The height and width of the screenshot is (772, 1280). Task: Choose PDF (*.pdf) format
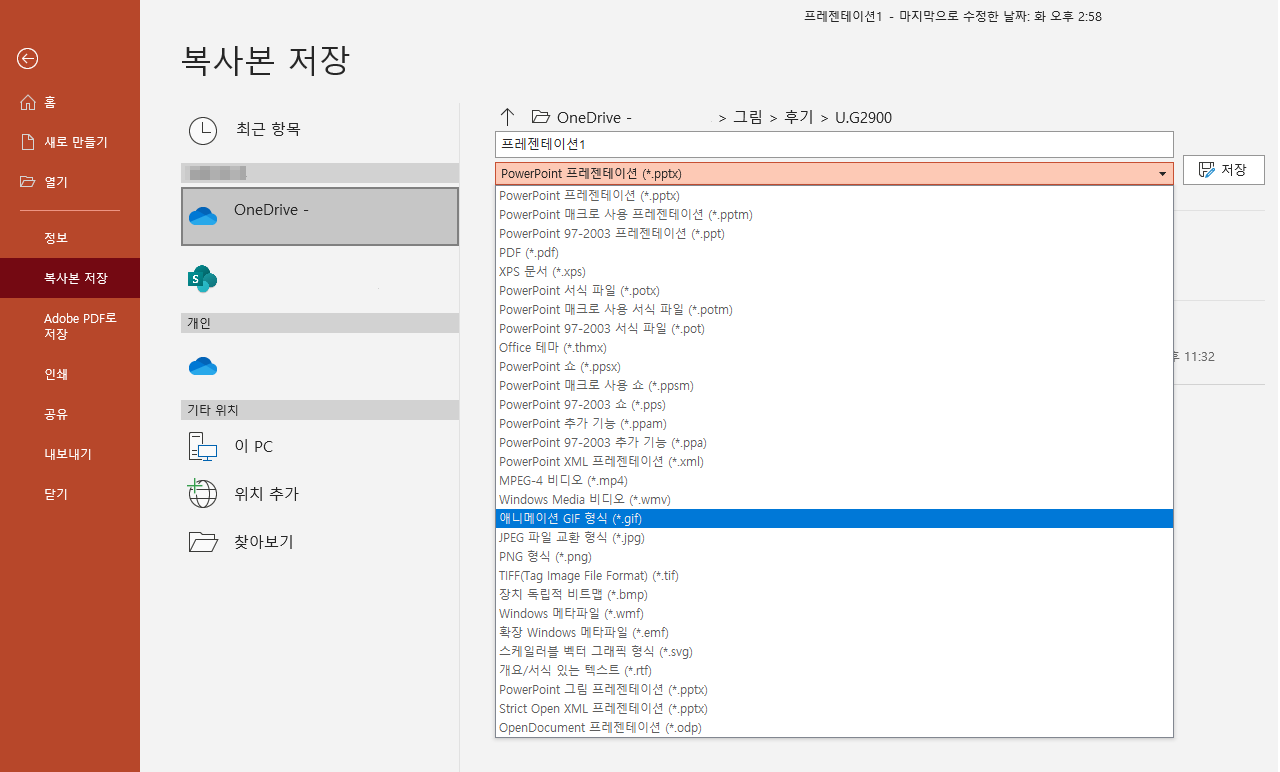pyautogui.click(x=834, y=253)
